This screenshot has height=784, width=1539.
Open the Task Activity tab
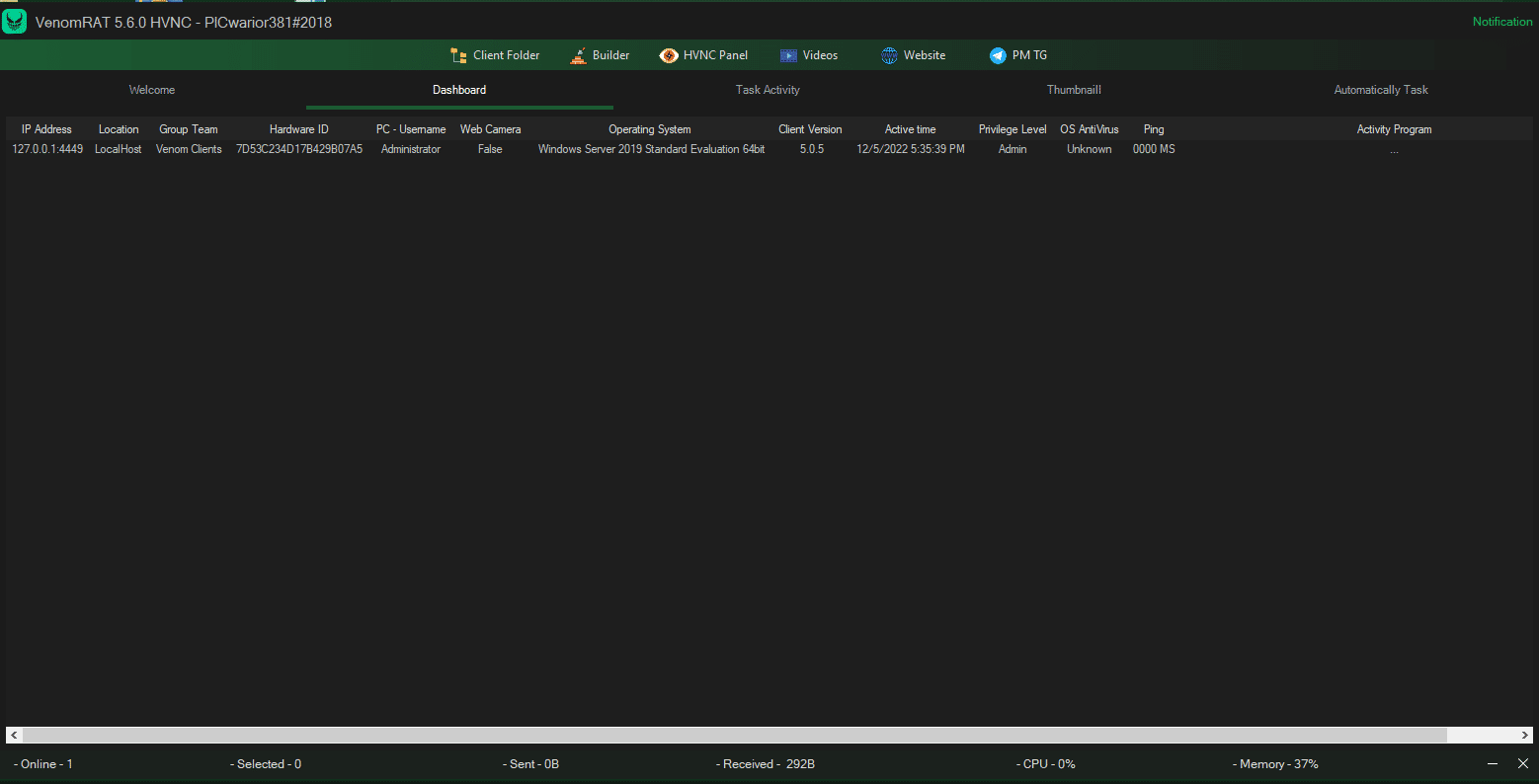pos(768,90)
